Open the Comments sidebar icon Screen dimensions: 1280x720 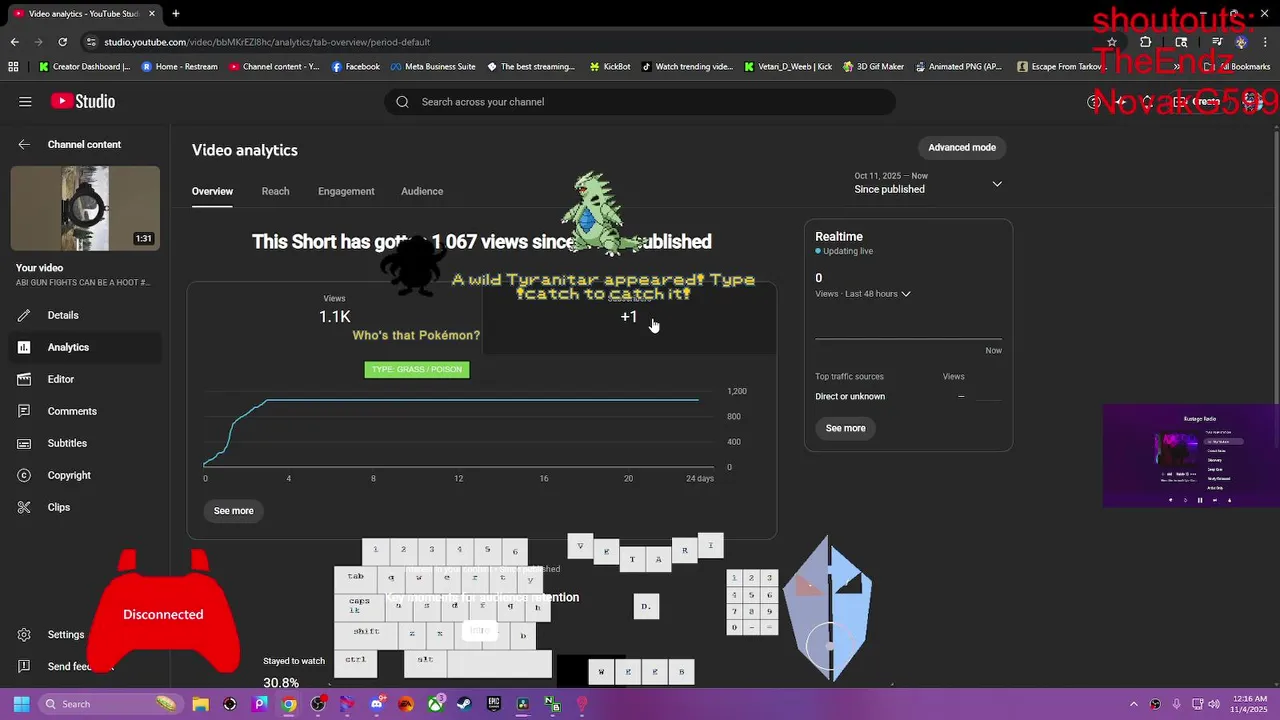point(24,411)
